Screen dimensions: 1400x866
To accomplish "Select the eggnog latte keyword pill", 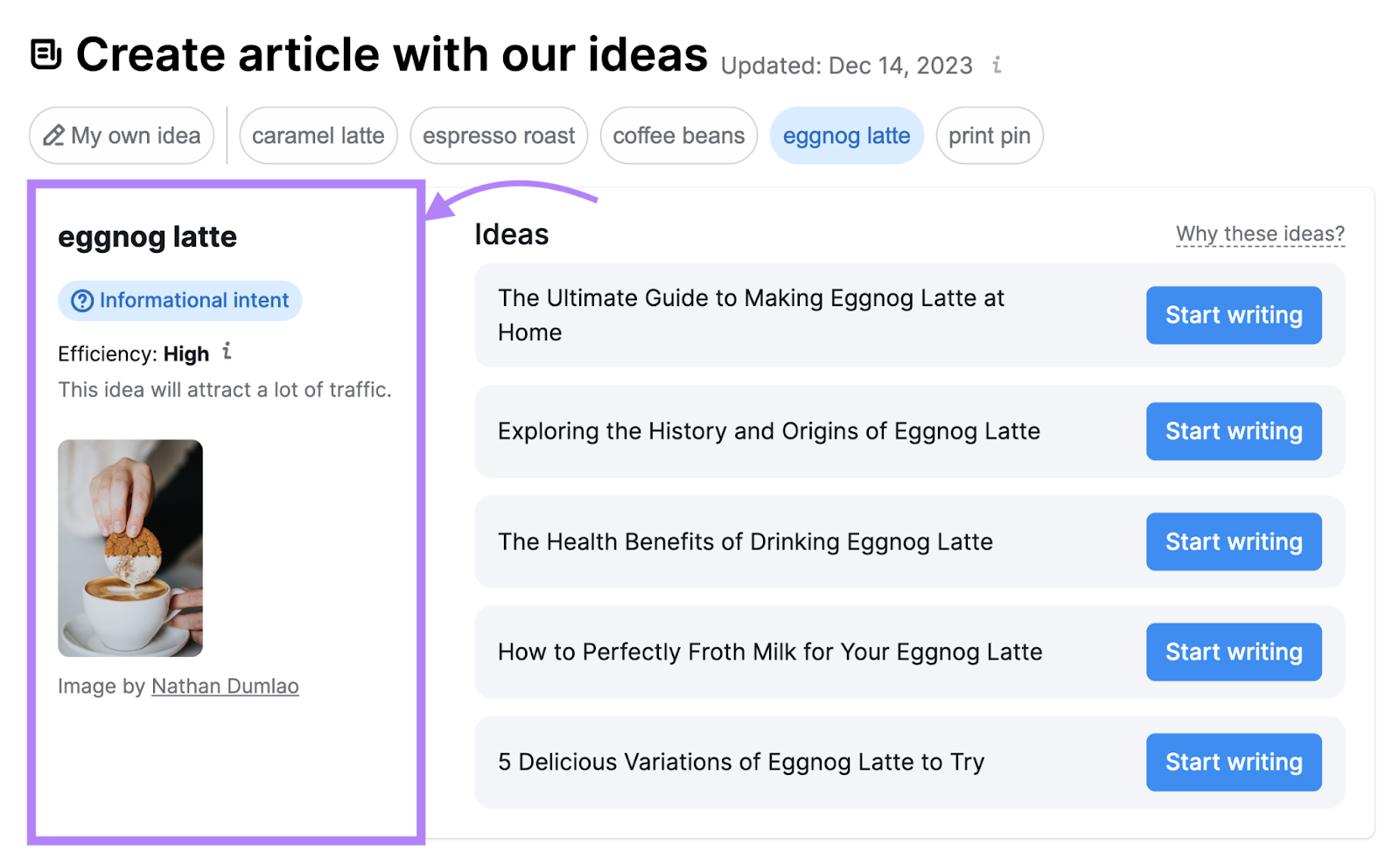I will 845,136.
